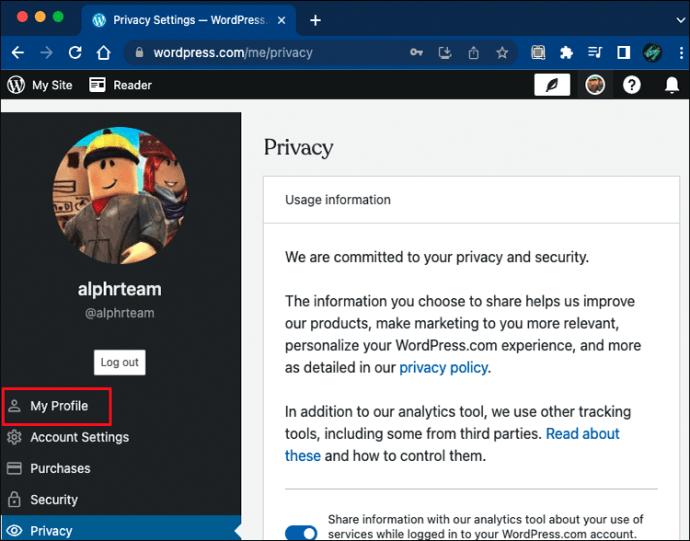
Task: Click the share icon in the address bar
Action: pos(473,53)
